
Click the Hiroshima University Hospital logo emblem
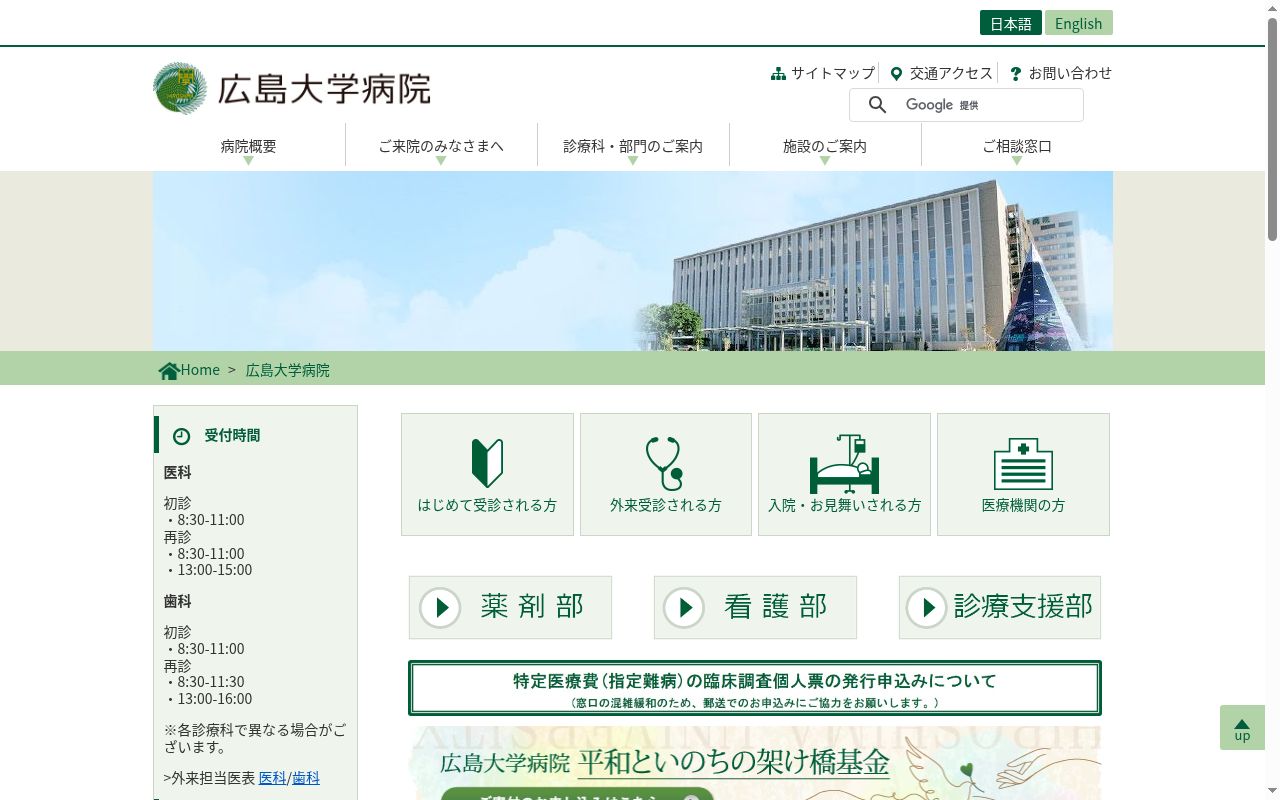(180, 88)
